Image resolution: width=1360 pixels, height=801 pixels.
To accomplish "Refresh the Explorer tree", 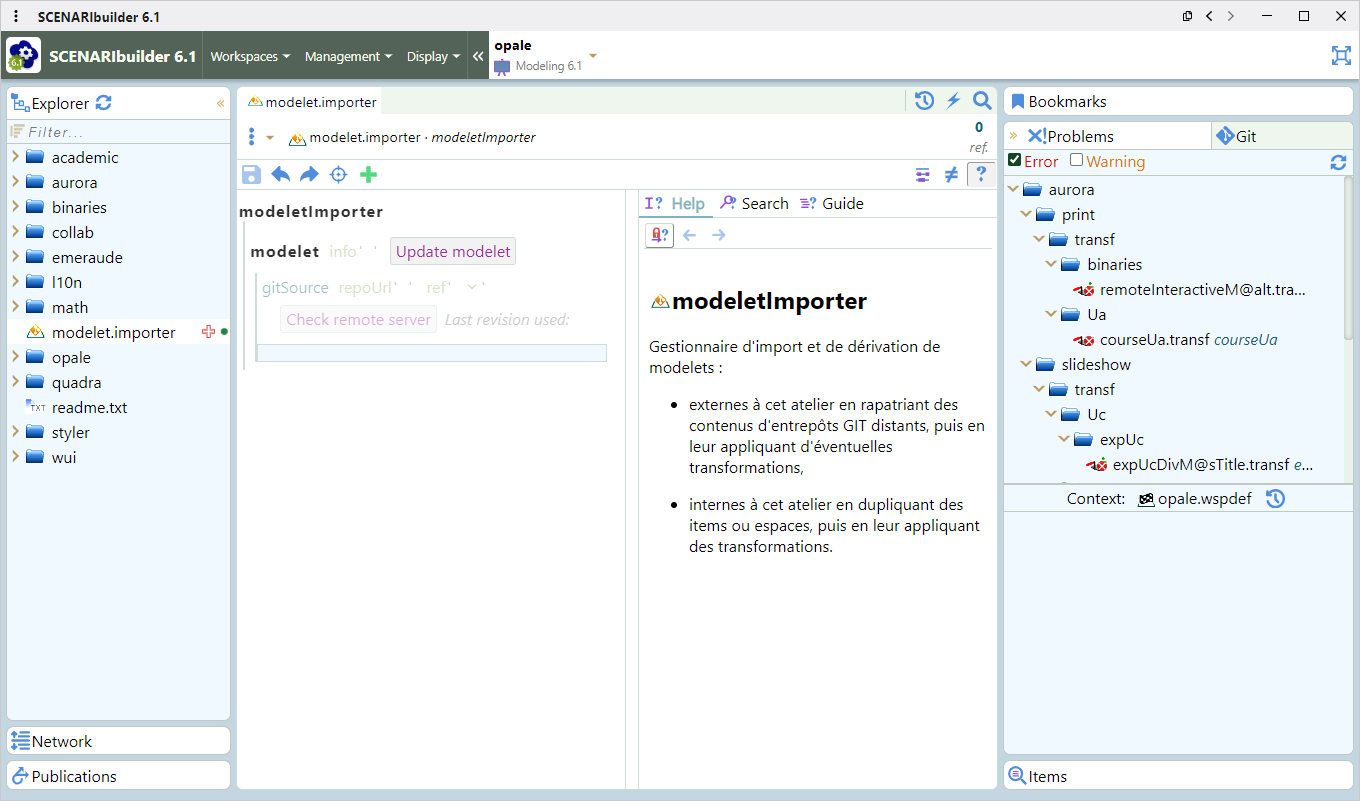I will [103, 102].
